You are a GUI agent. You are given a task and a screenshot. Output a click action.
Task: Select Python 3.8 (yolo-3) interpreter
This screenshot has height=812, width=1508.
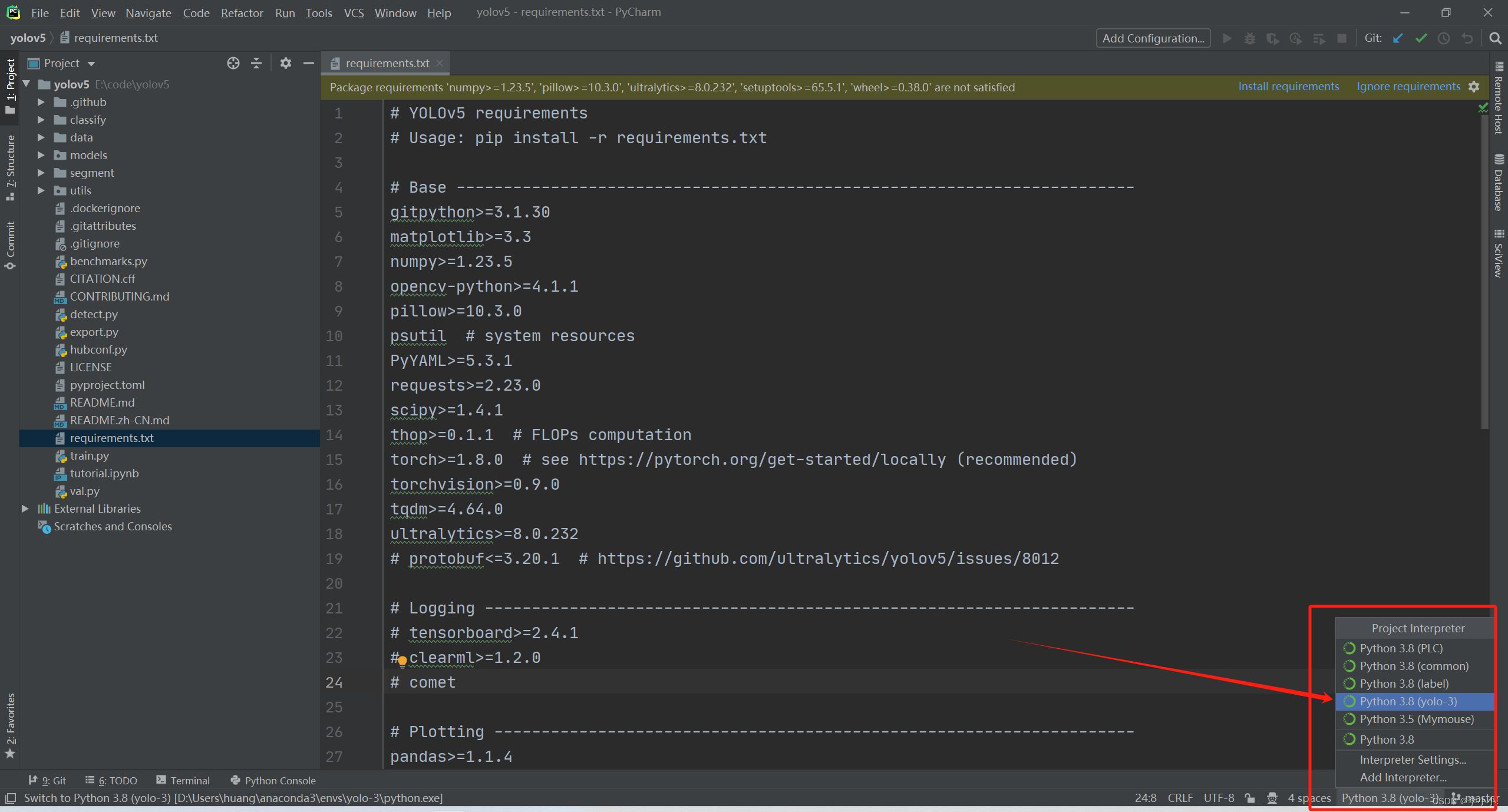(x=1414, y=701)
